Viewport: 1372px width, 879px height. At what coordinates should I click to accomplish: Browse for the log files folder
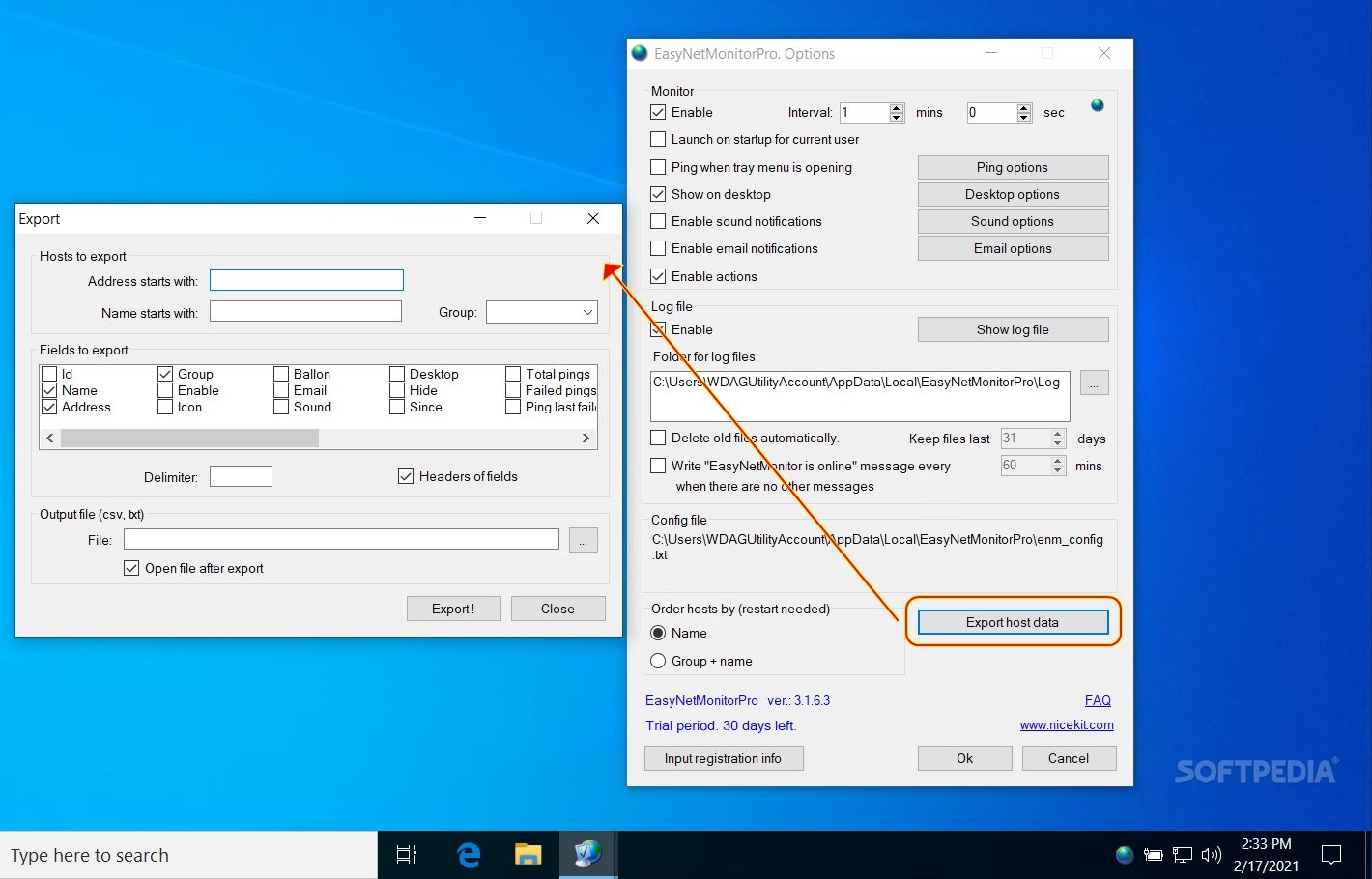(x=1094, y=383)
